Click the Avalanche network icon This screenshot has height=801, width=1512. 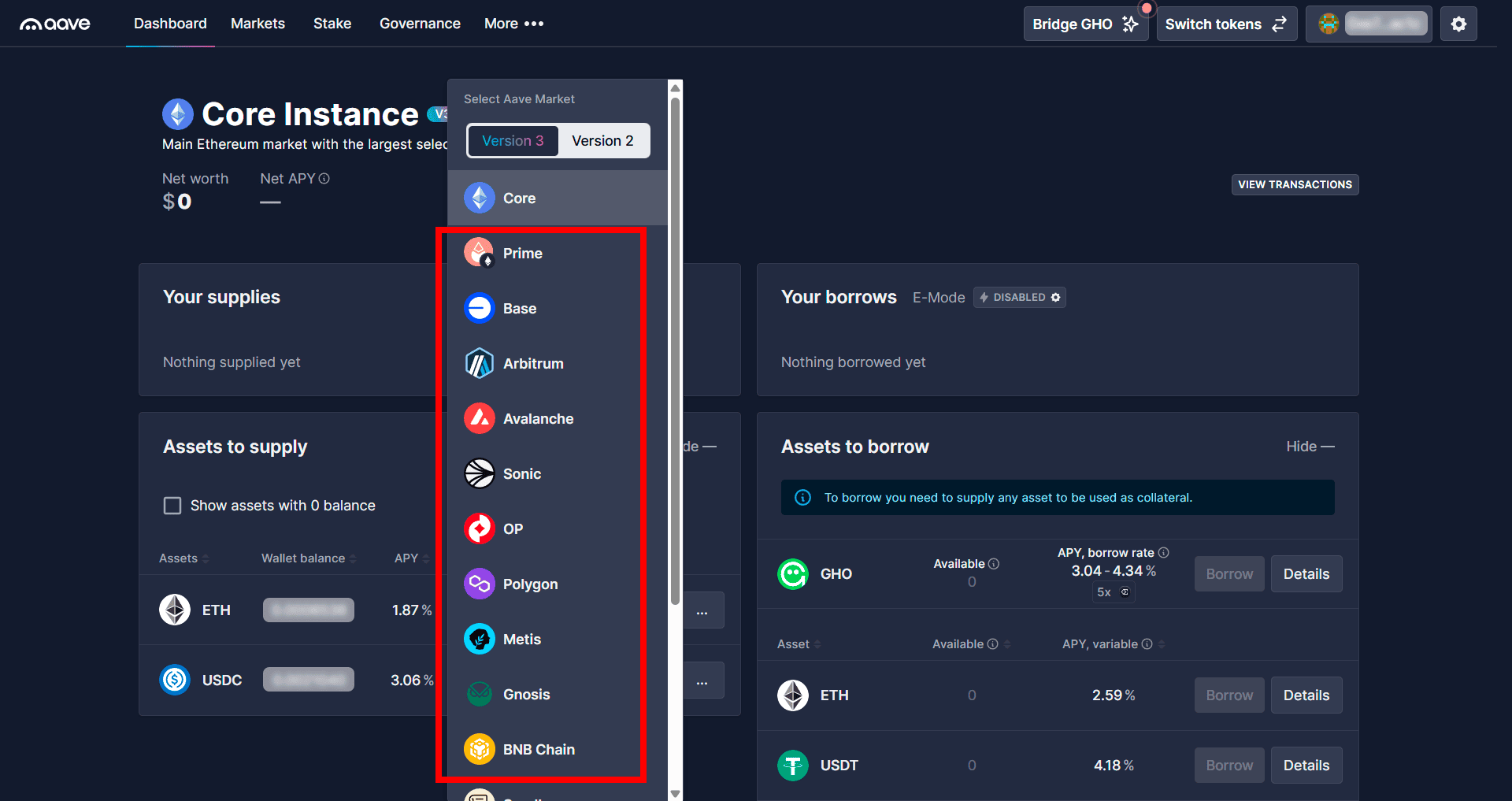point(480,419)
